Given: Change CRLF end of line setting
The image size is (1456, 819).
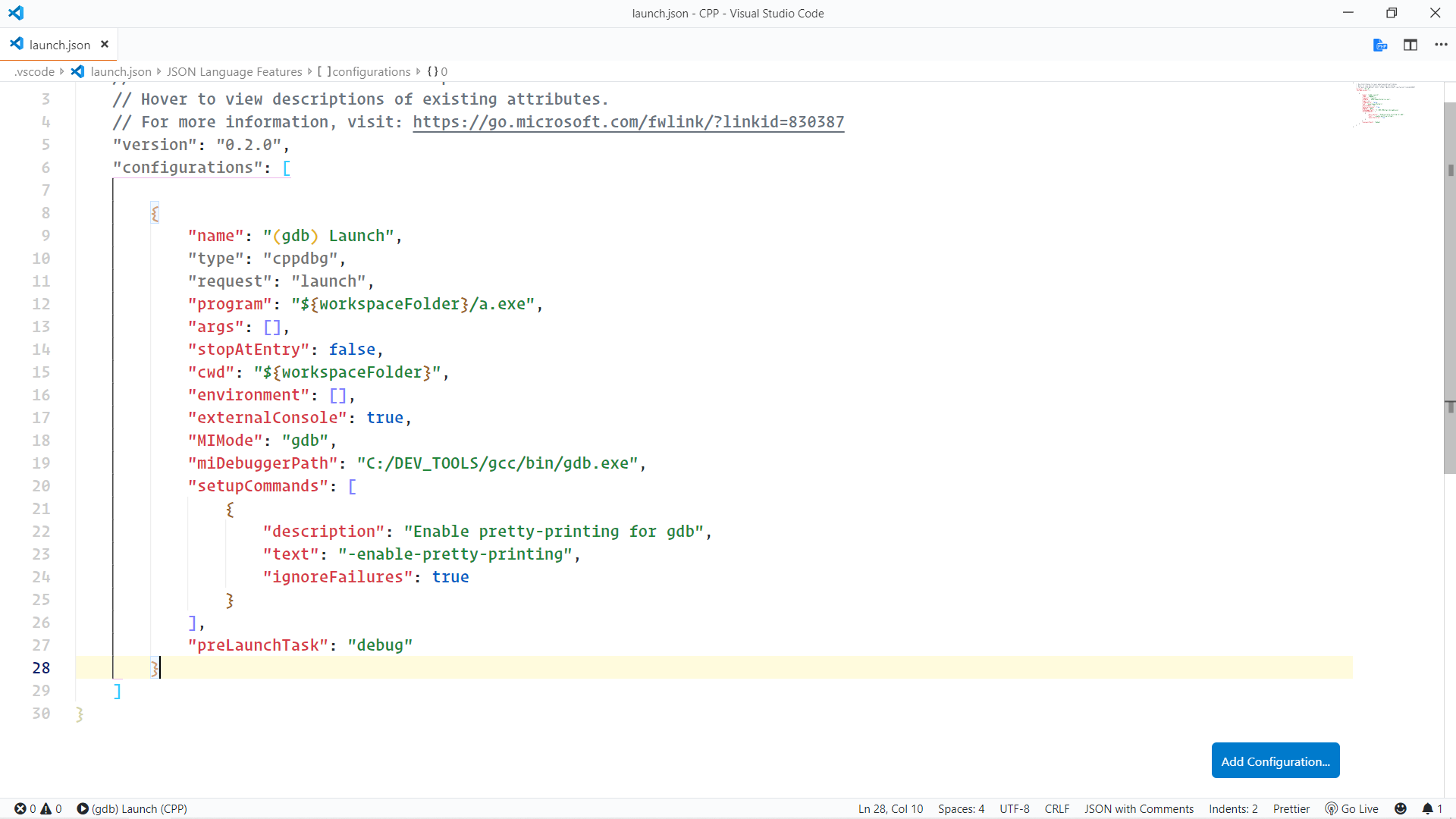Looking at the screenshot, I should (x=1056, y=809).
